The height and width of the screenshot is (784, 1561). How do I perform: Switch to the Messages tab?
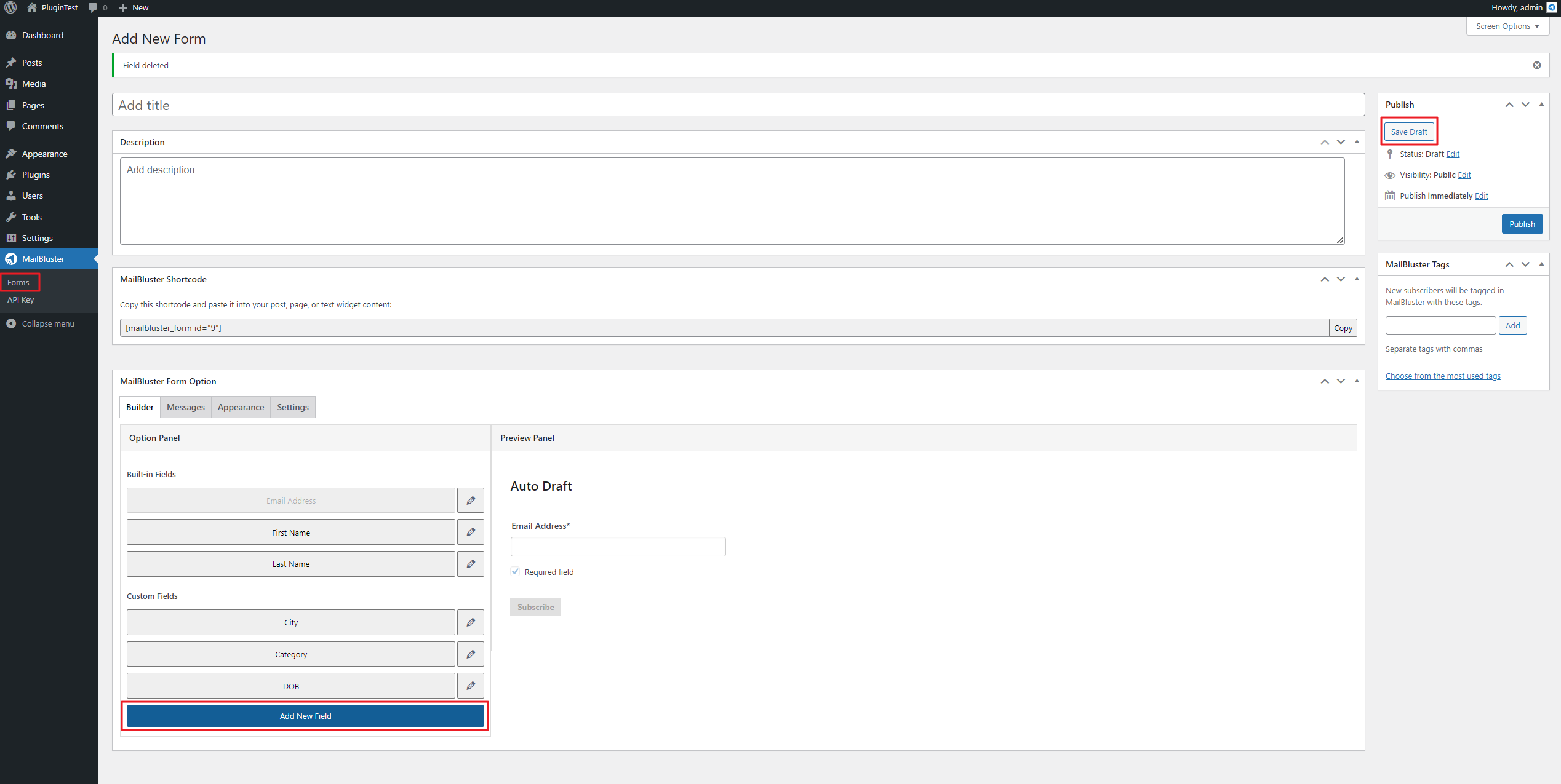(x=185, y=407)
